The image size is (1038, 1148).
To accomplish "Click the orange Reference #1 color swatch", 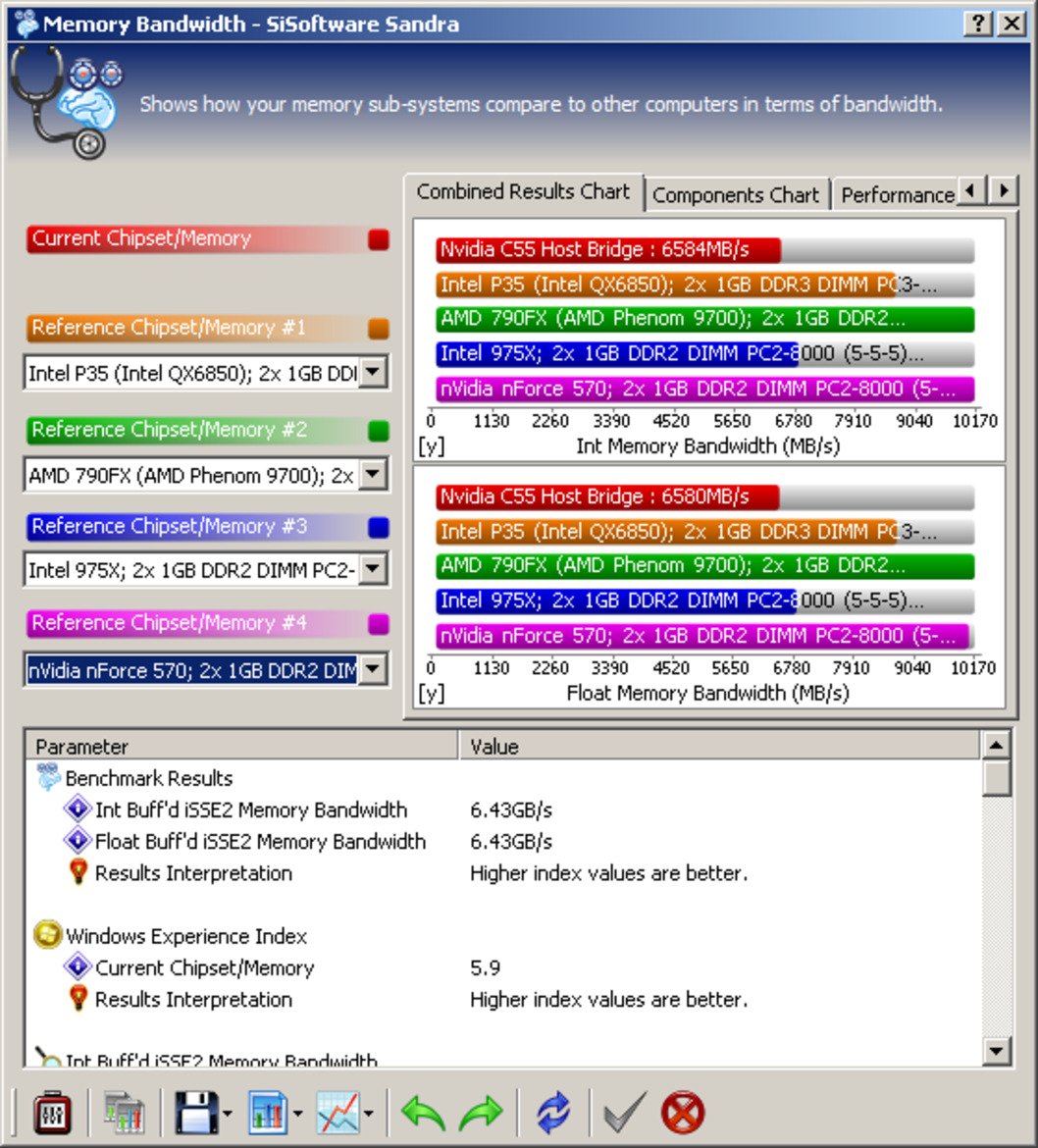I will tap(379, 329).
